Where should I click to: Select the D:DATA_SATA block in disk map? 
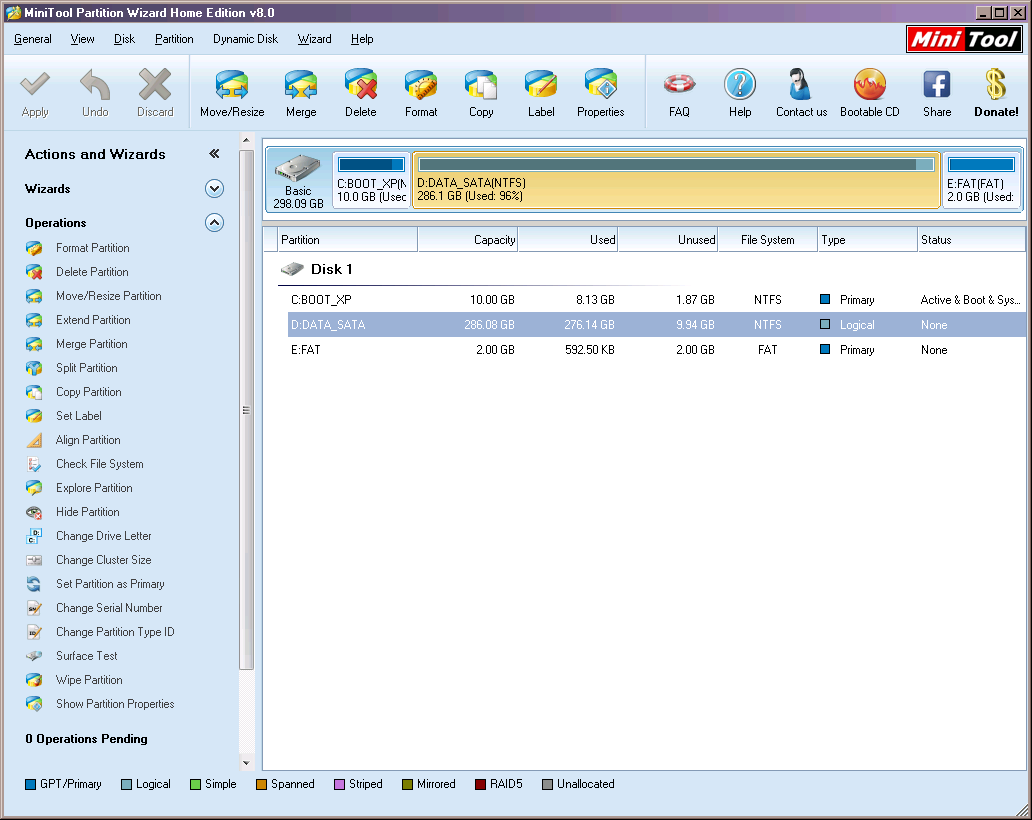click(x=676, y=180)
